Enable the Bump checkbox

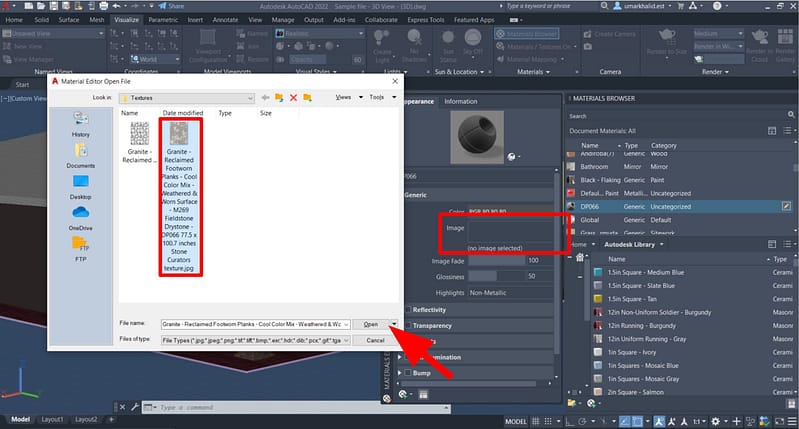pyautogui.click(x=410, y=373)
